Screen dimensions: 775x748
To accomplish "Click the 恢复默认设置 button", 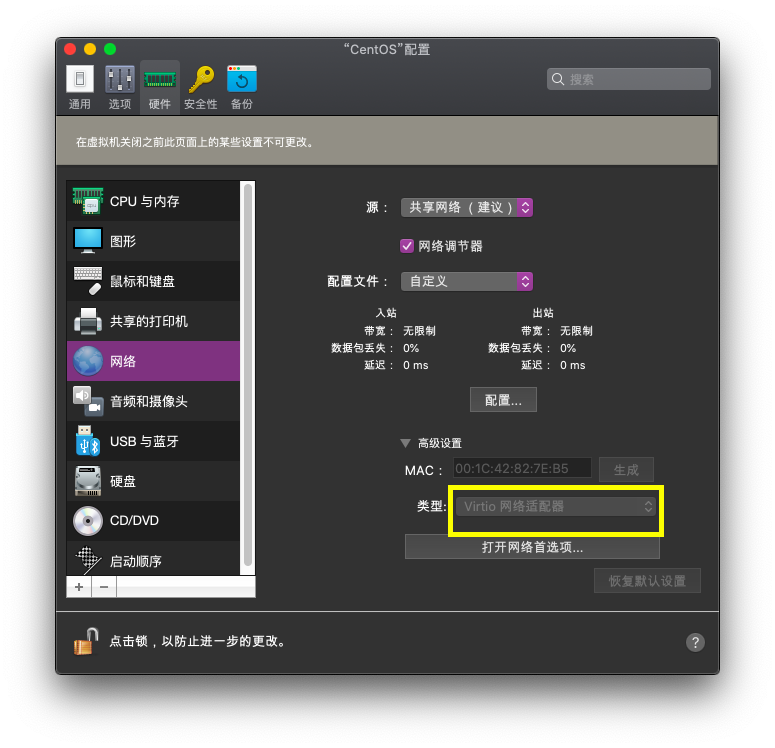I will click(x=647, y=580).
